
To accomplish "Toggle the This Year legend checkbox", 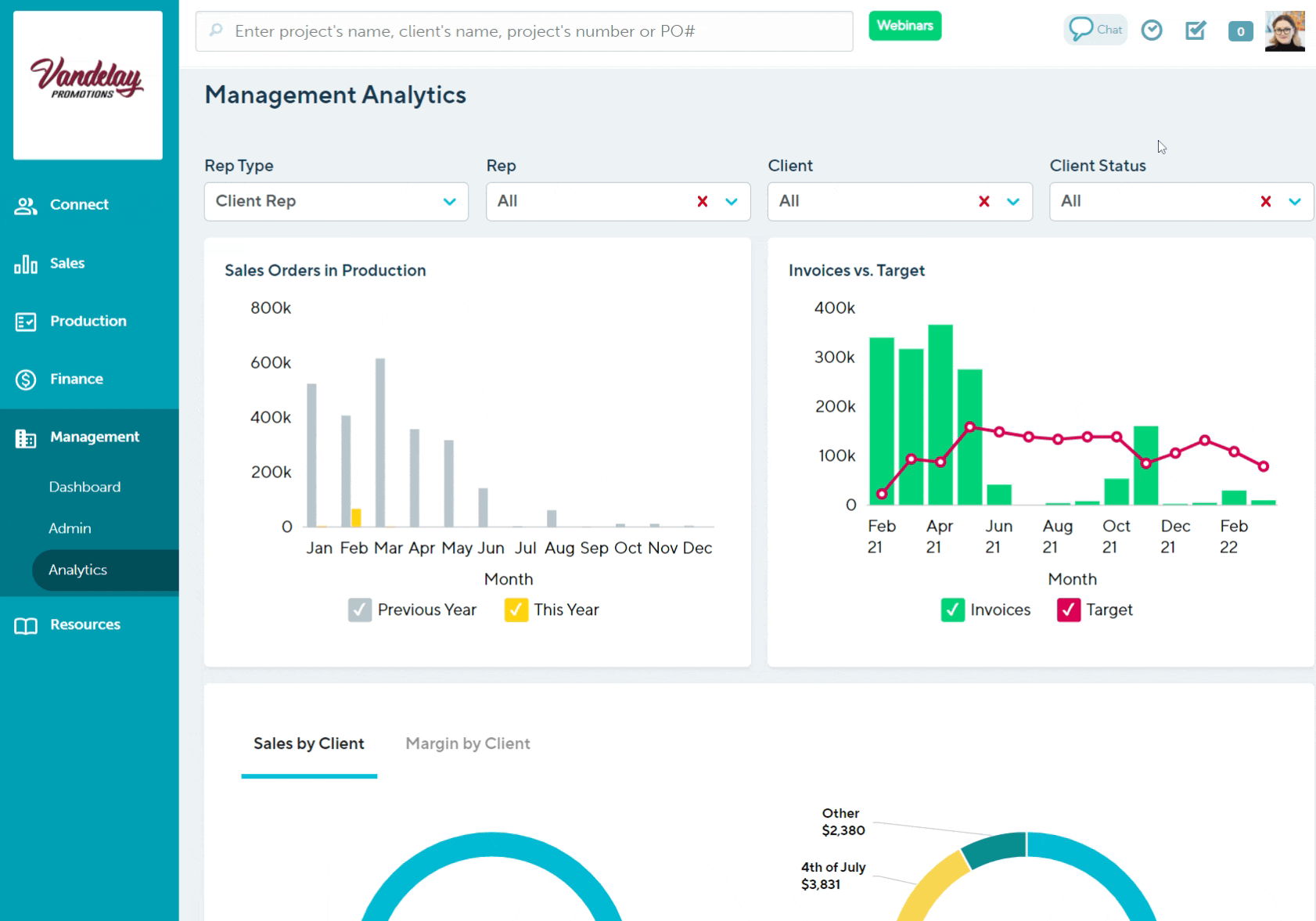I will [516, 610].
